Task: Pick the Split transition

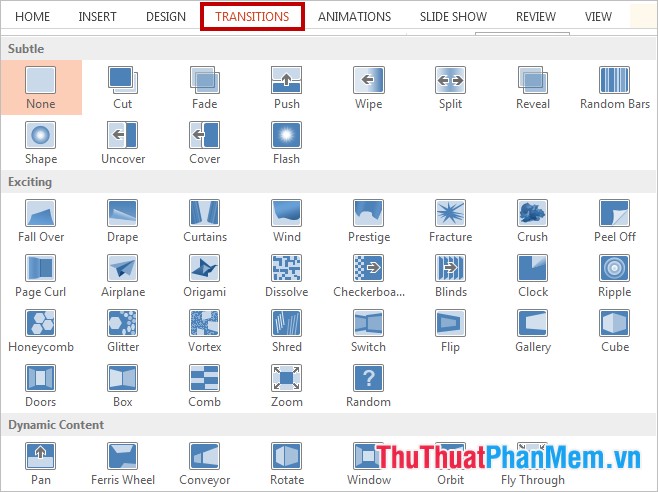Action: 450,87
